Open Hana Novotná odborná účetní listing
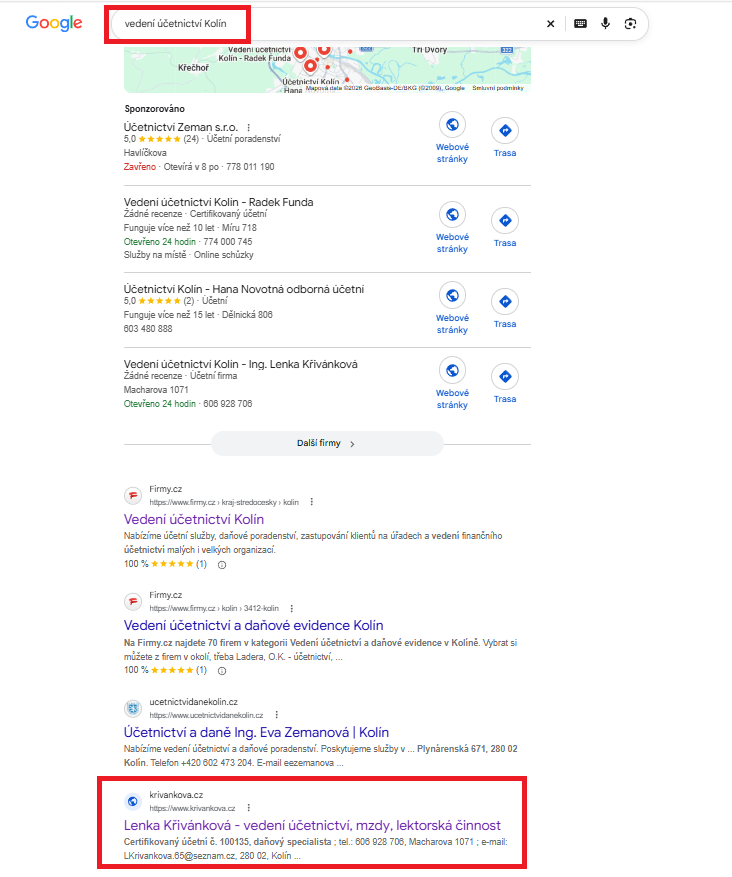732x877 pixels. pyautogui.click(x=243, y=289)
